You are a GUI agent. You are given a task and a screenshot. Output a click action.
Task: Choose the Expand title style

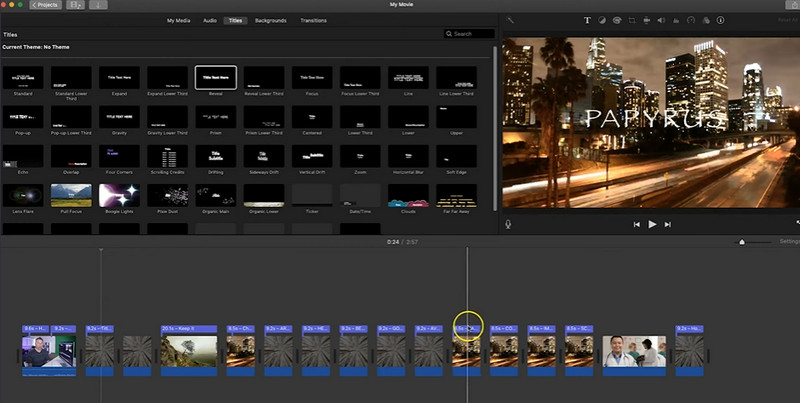119,78
